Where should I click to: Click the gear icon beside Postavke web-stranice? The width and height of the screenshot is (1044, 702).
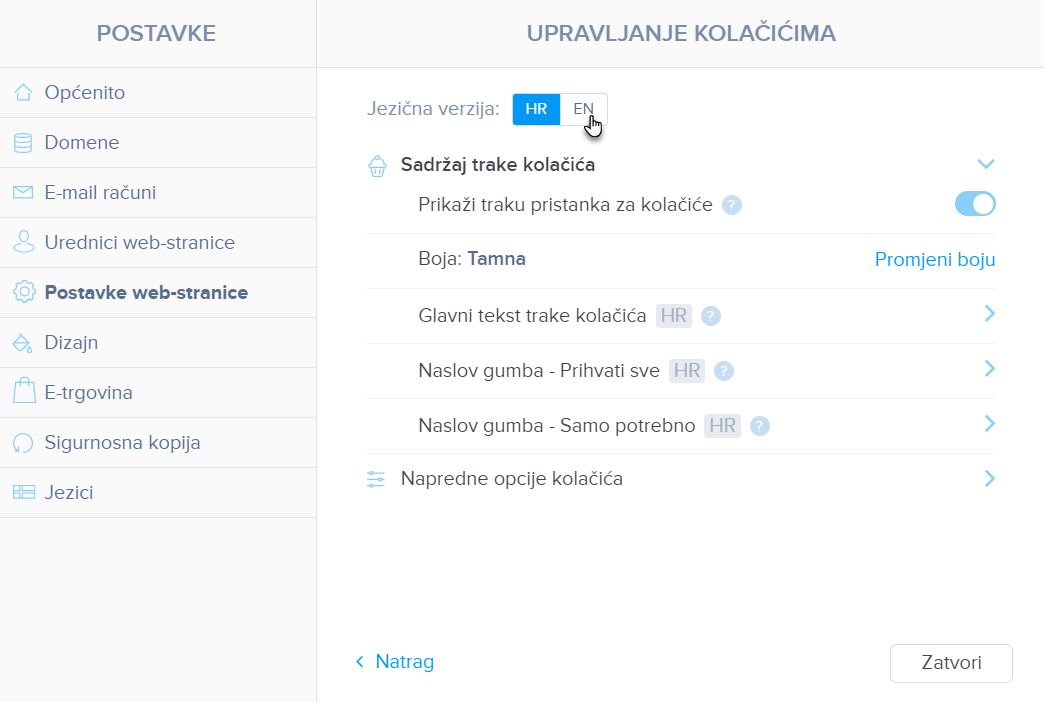[x=24, y=292]
